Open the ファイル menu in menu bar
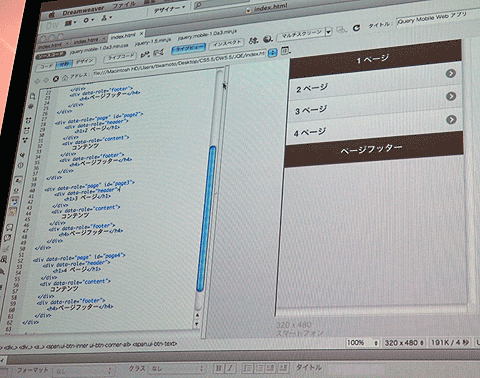480x378 pixels. [123, 6]
